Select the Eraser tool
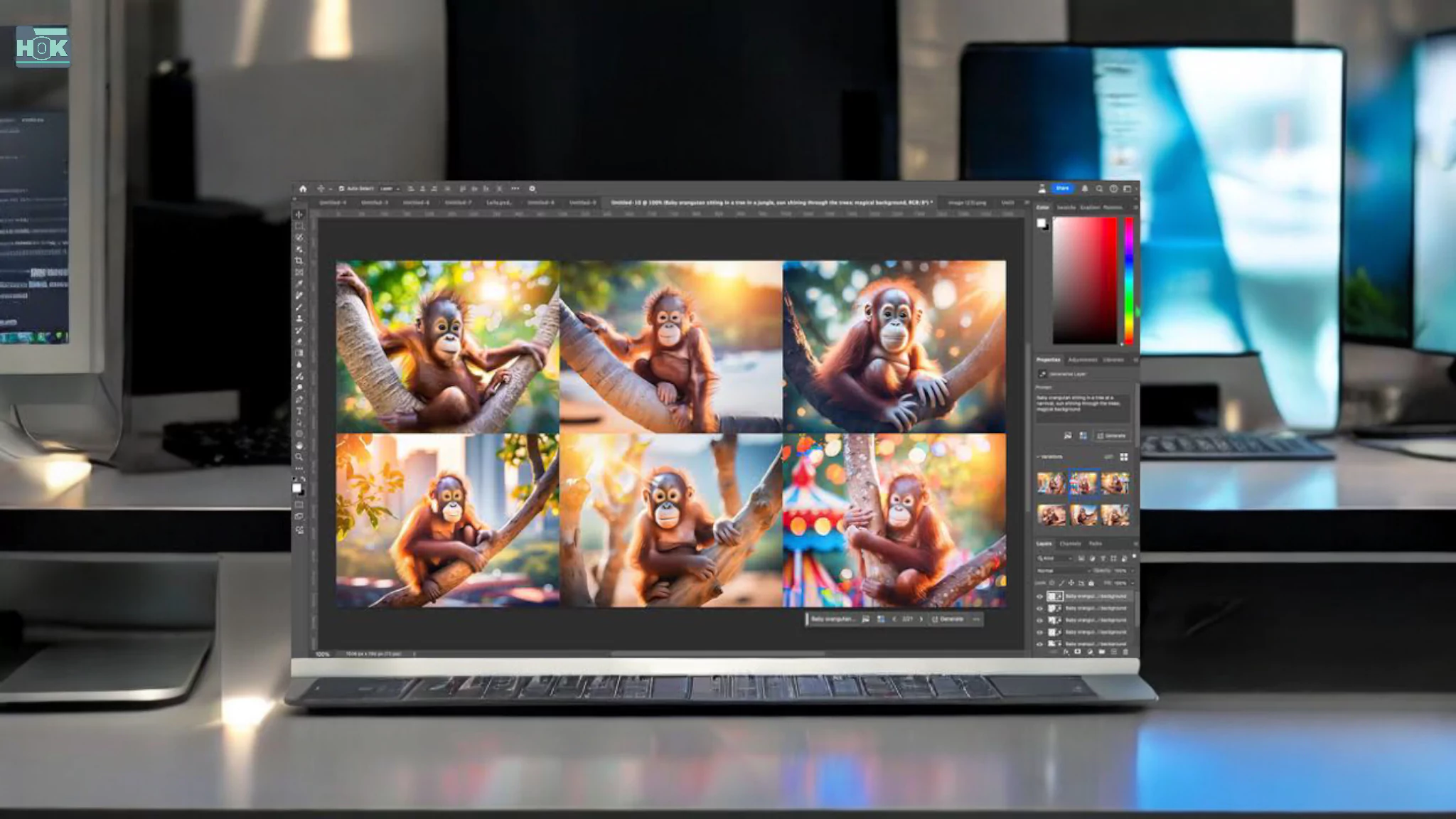 click(x=299, y=341)
